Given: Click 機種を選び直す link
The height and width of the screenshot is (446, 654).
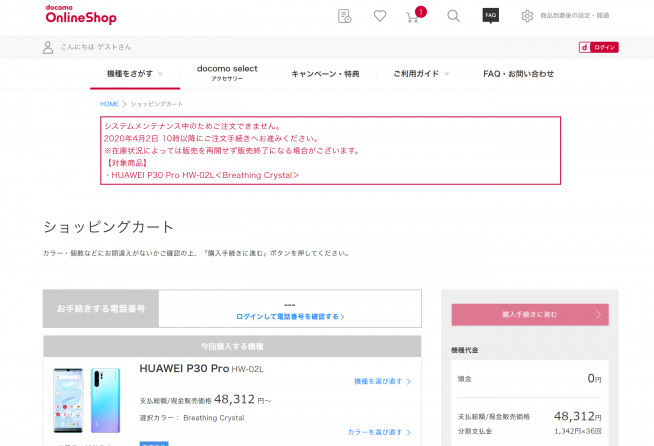Looking at the screenshot, I should tap(382, 381).
